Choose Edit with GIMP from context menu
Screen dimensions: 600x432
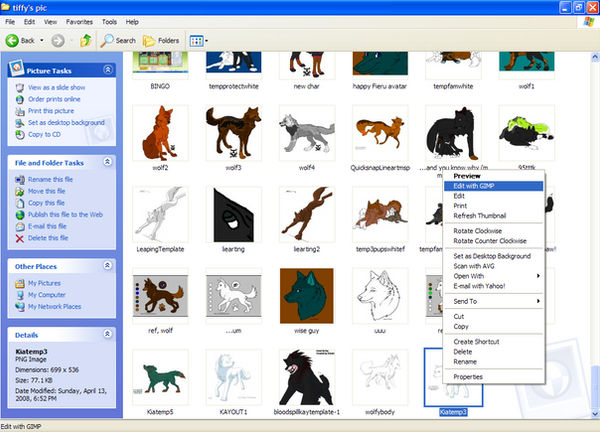point(493,186)
